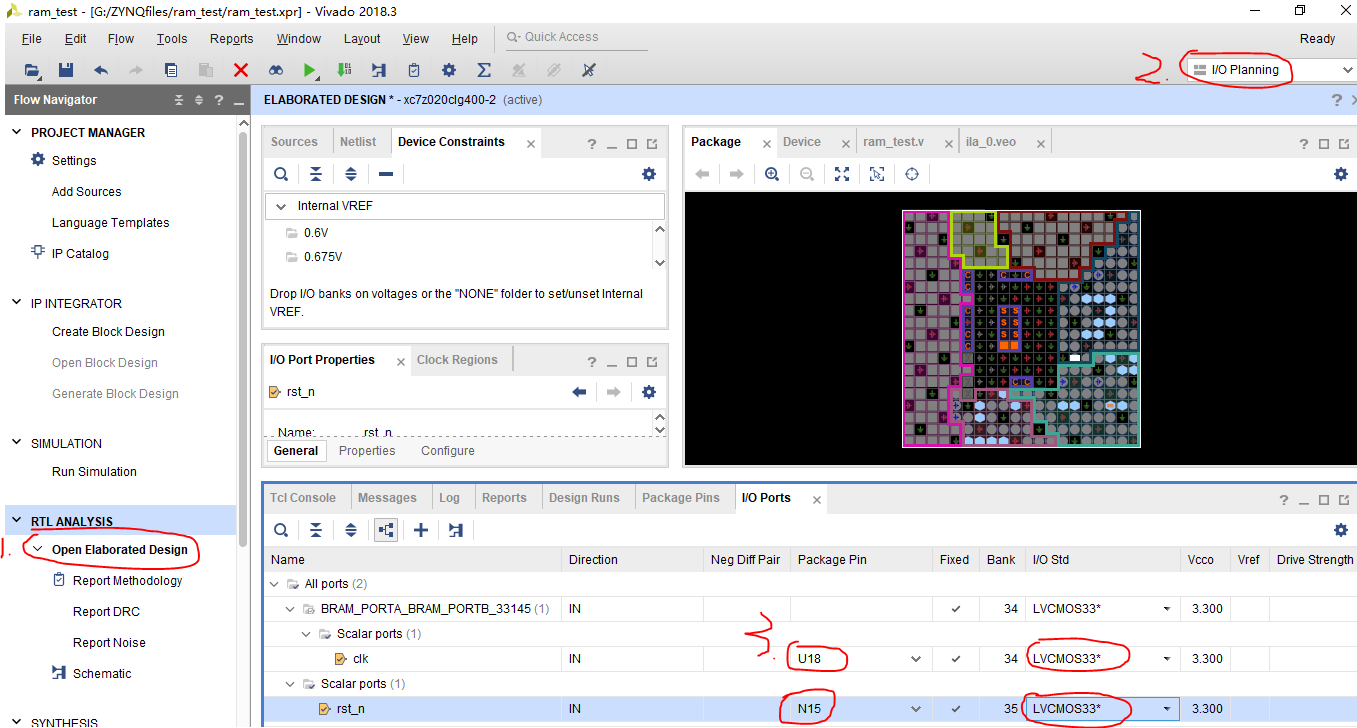The height and width of the screenshot is (728, 1357).
Task: Collapse the Internal VREF section
Action: 279,206
